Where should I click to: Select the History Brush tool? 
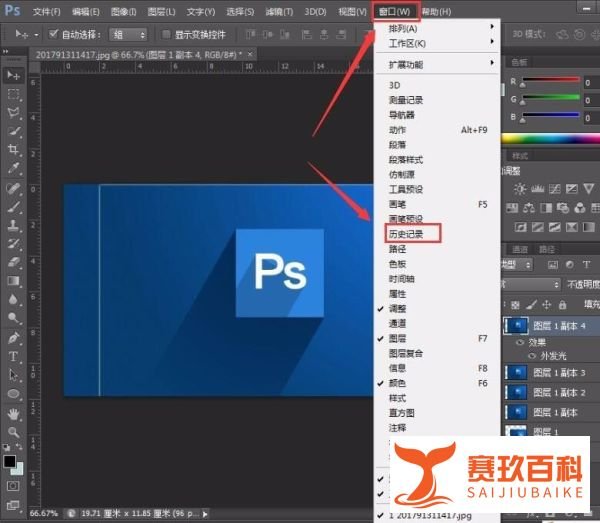[13, 244]
